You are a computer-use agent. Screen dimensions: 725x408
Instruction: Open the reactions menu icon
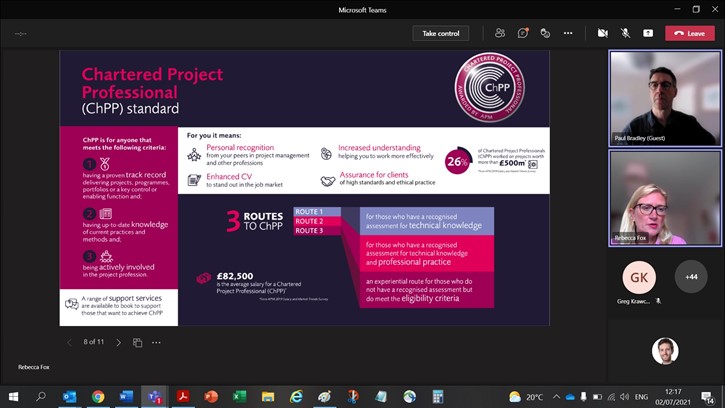[545, 33]
